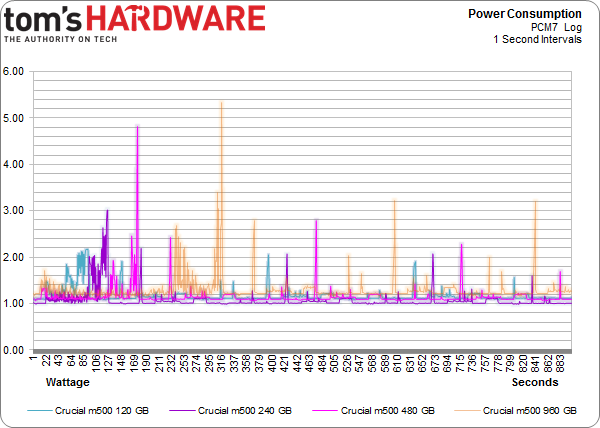
Task: Click the teal 120 GB legend line swatch
Action: (40, 411)
